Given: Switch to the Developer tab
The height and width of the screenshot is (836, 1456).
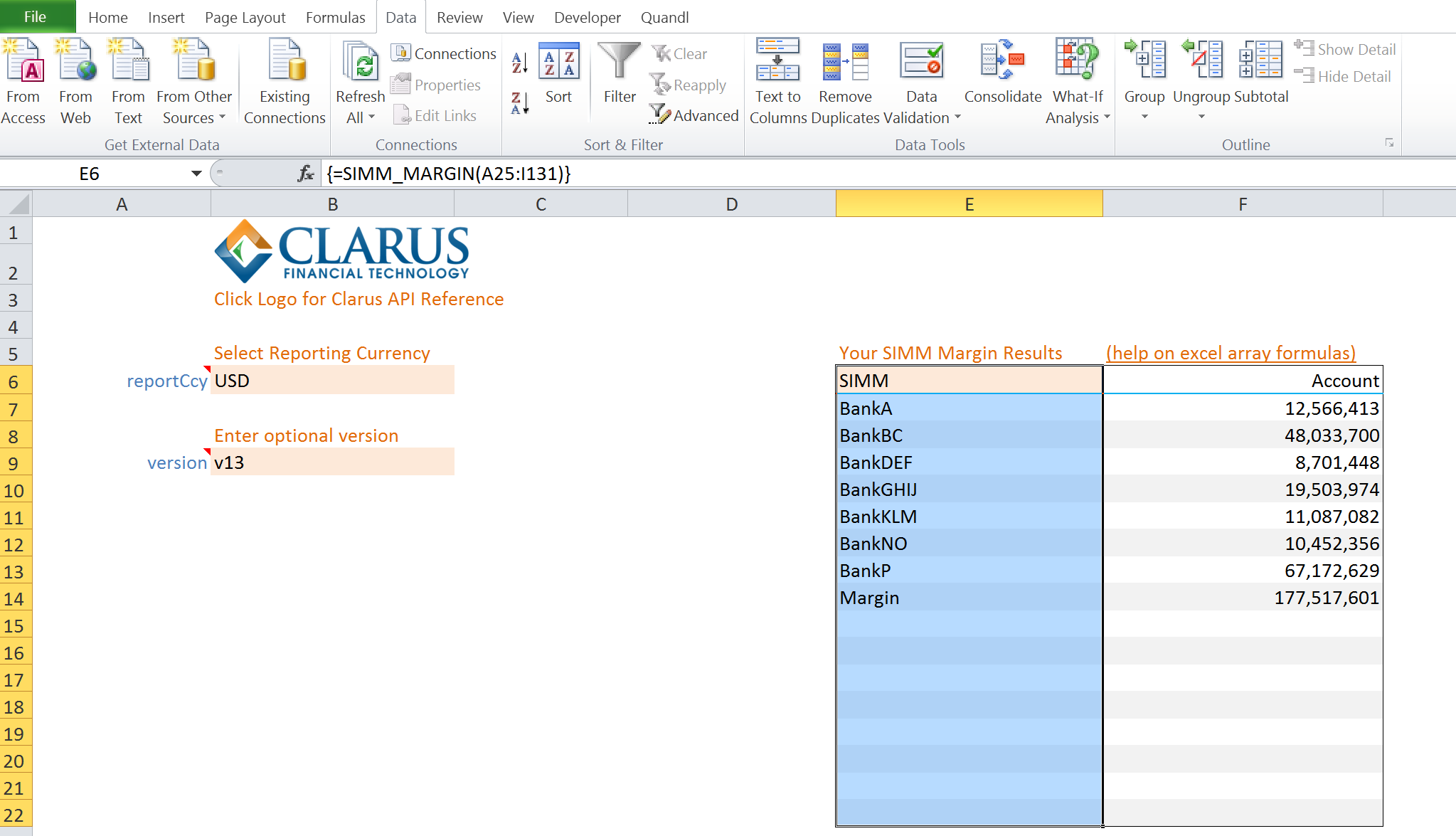Looking at the screenshot, I should tap(588, 17).
